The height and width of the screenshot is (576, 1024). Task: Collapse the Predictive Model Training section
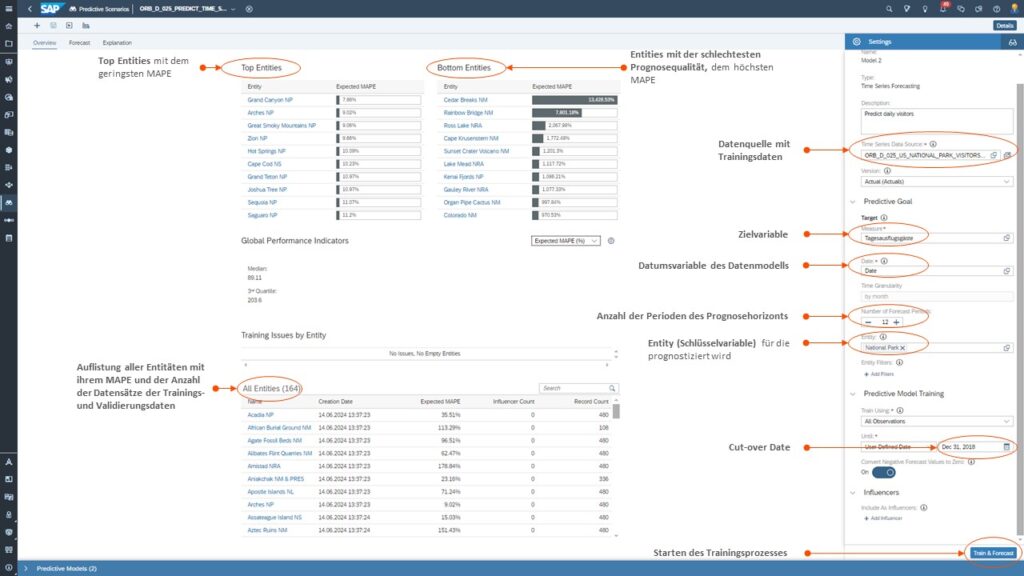pyautogui.click(x=852, y=394)
